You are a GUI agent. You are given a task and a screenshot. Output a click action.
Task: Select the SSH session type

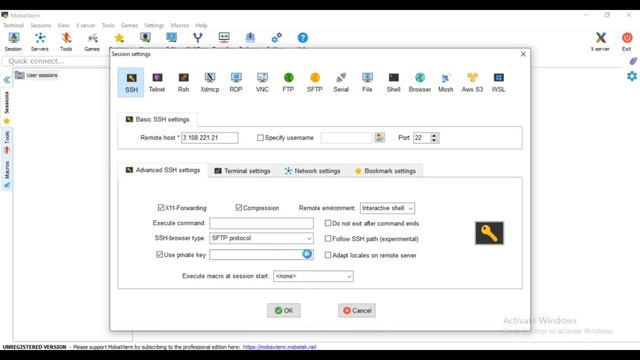(131, 82)
